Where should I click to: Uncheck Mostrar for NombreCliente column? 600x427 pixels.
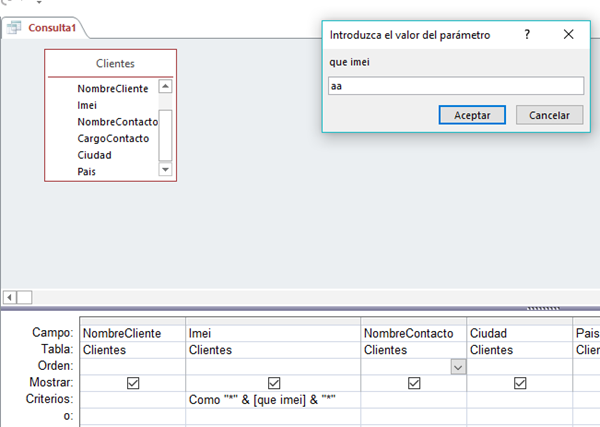[x=133, y=383]
